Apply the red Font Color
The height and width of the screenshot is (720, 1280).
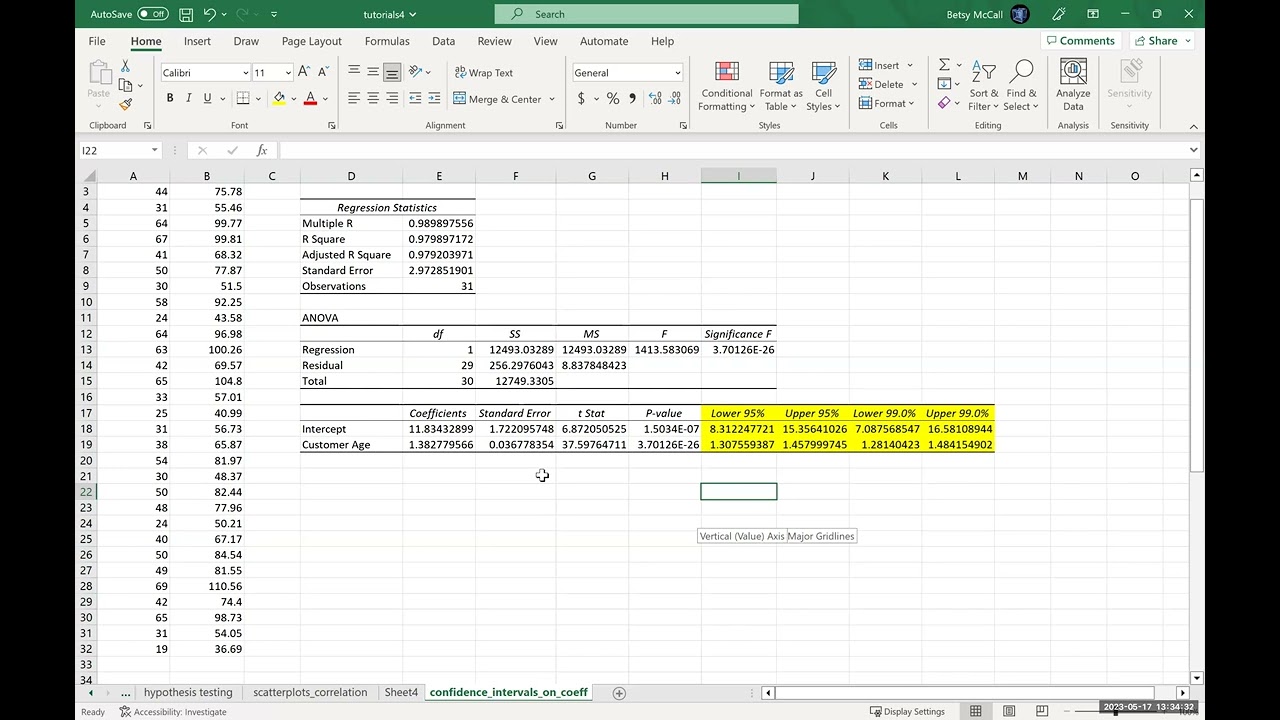(310, 98)
